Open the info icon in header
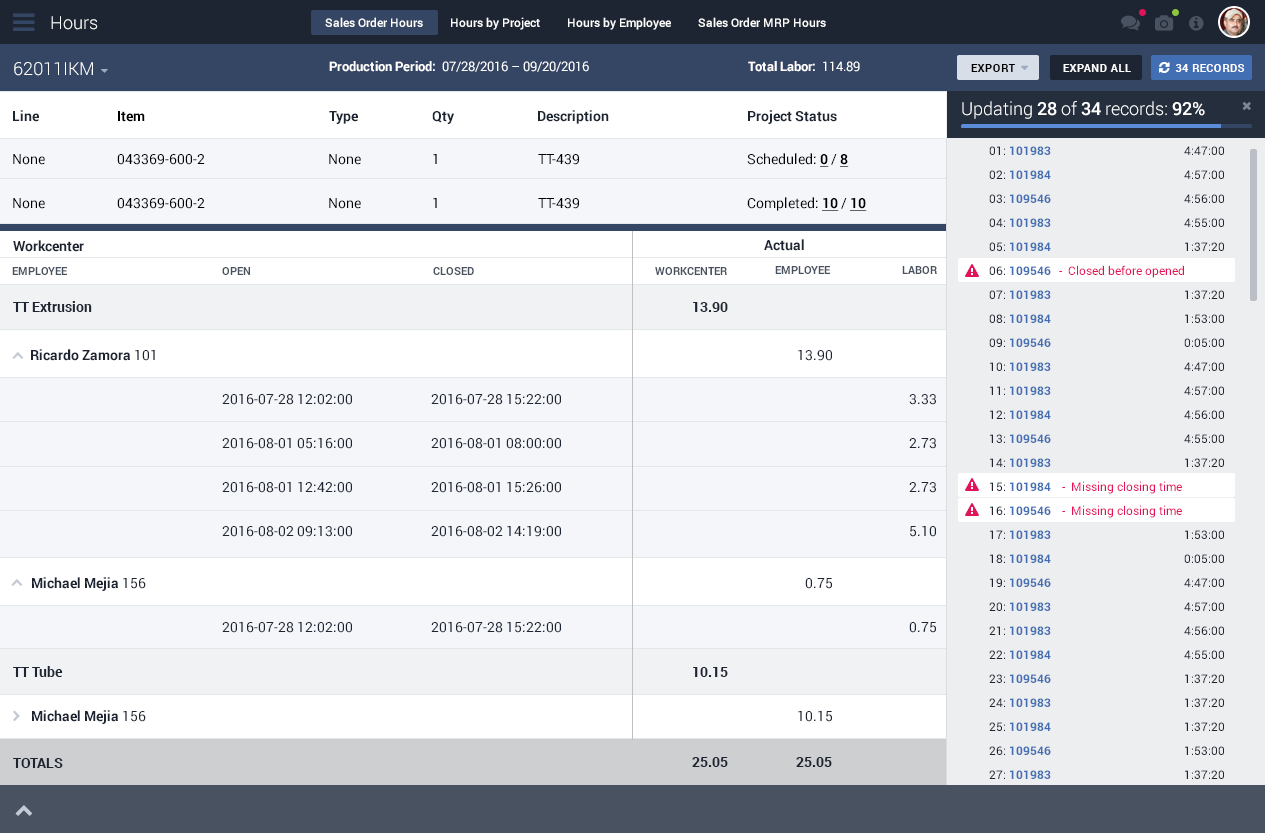 click(x=1196, y=23)
